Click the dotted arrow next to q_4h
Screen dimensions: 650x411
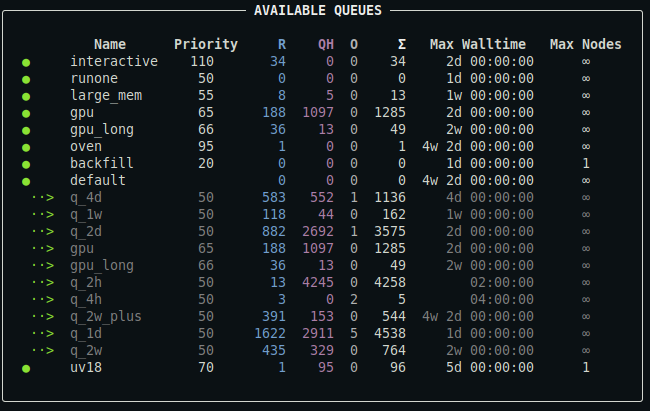43,299
